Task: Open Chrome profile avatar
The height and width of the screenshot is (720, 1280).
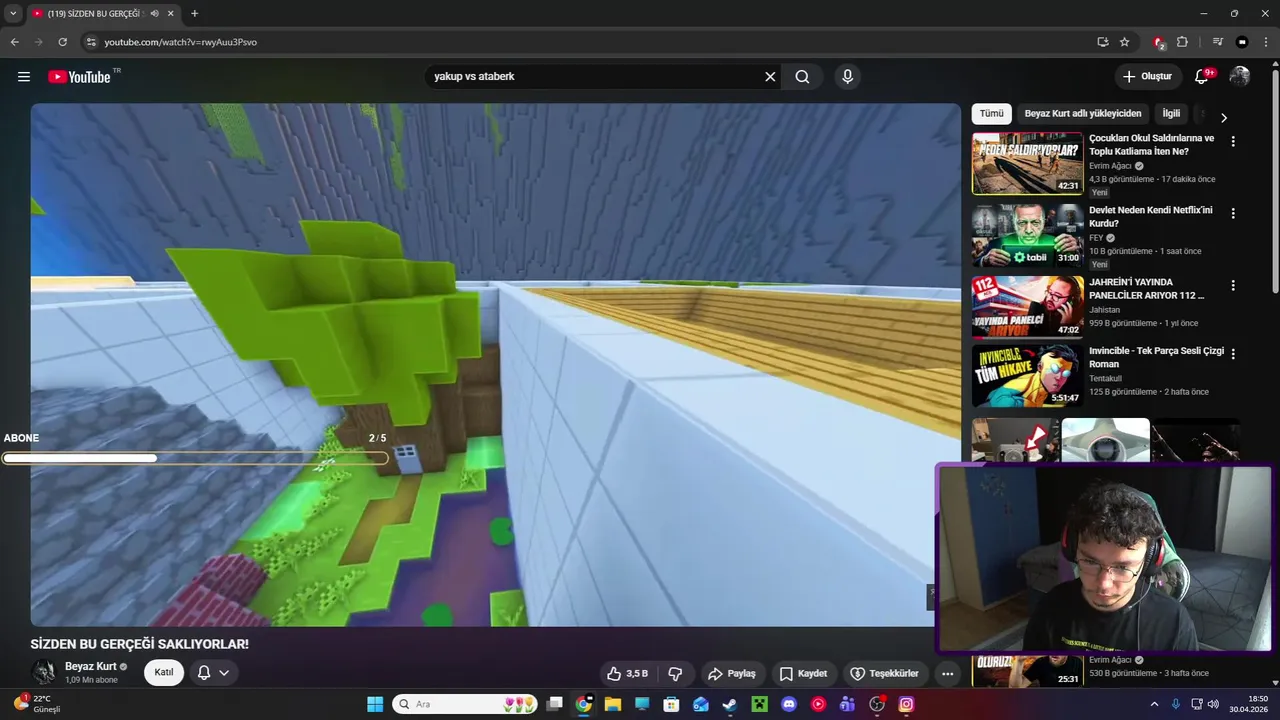Action: click(x=1242, y=42)
